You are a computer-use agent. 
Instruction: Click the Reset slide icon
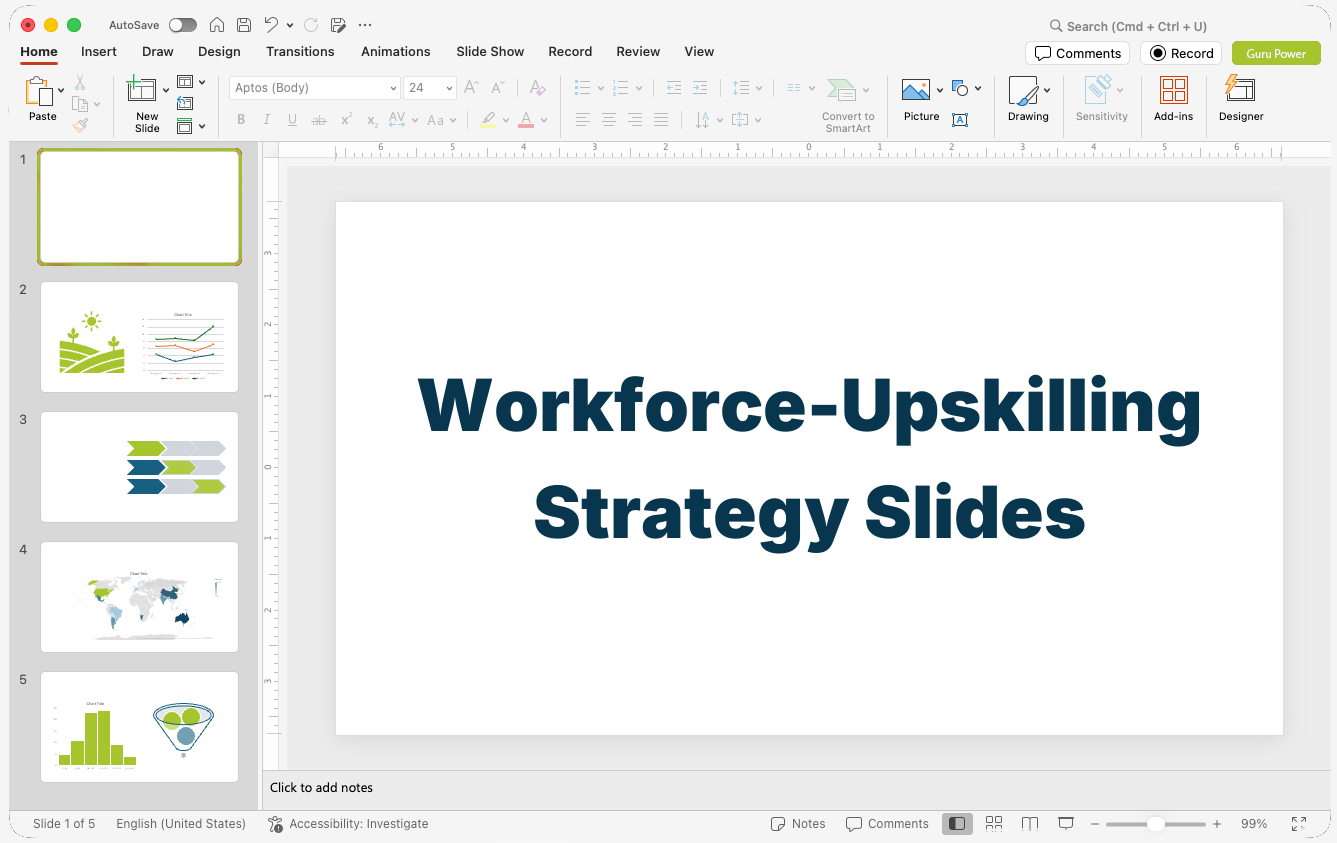click(x=185, y=103)
